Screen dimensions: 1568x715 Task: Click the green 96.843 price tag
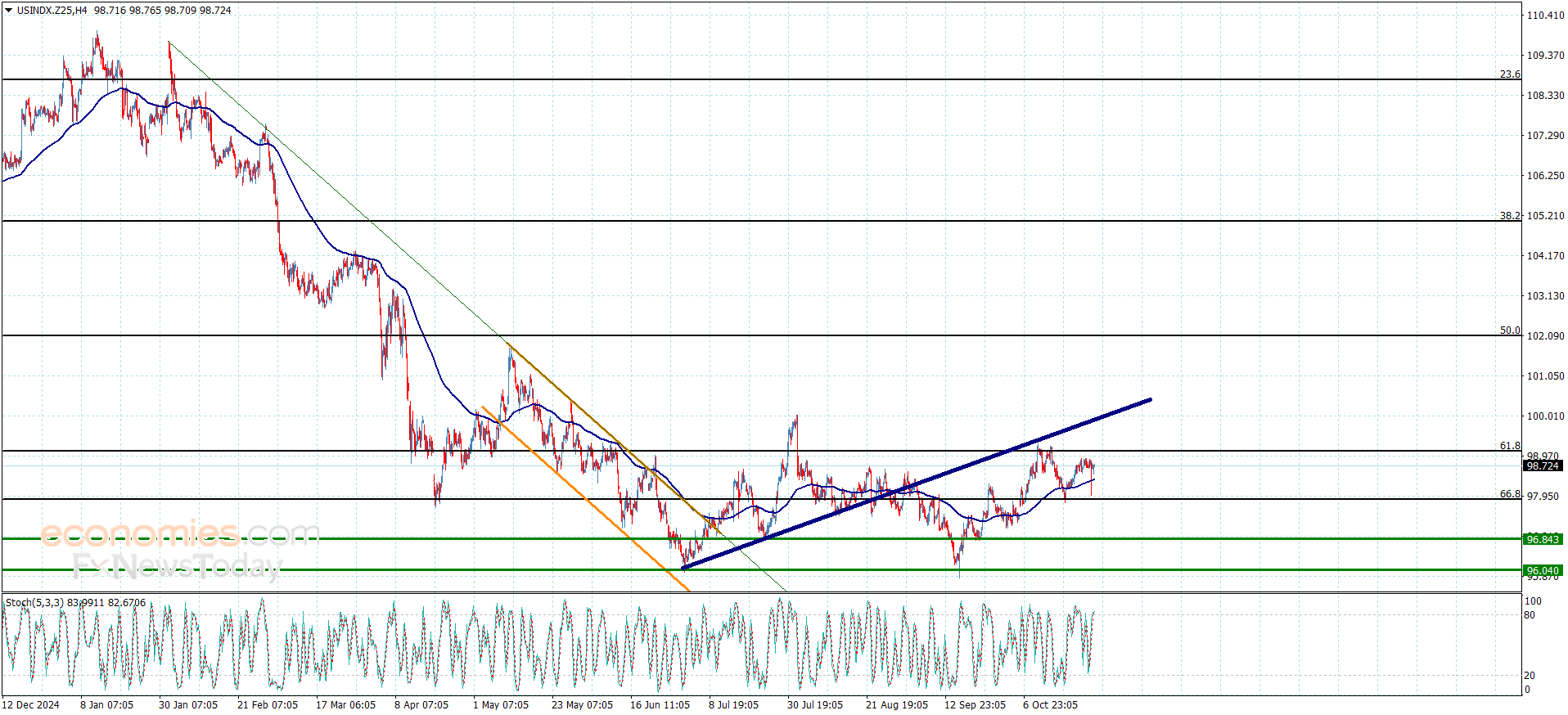[1542, 539]
